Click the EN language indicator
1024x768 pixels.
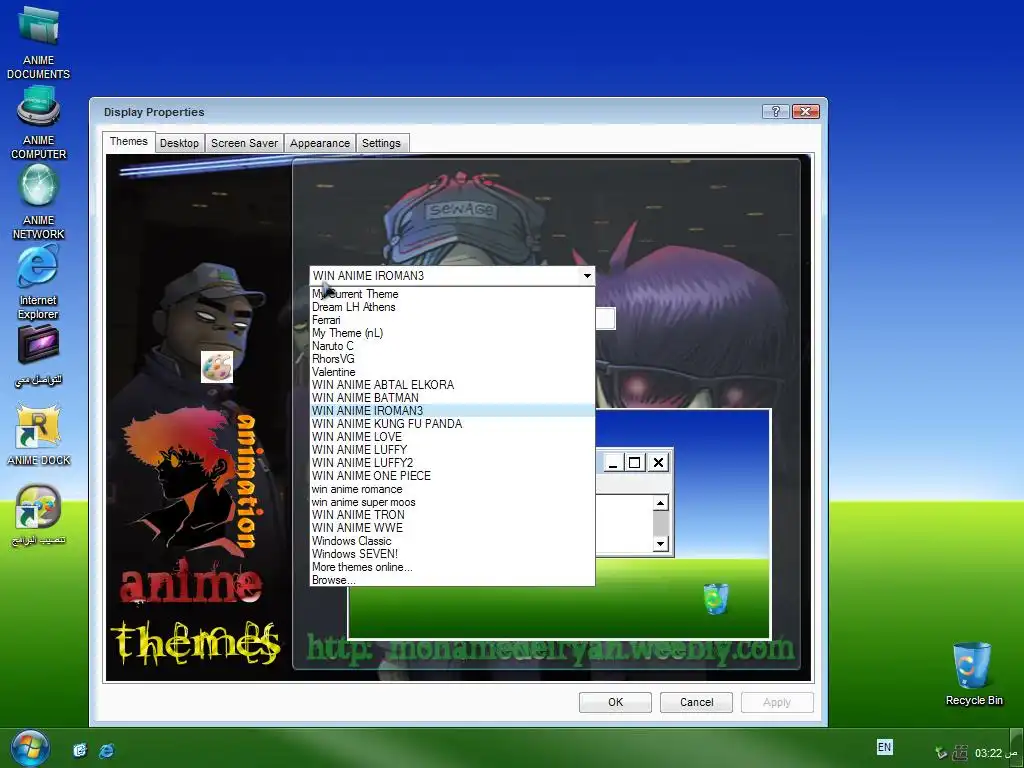point(884,746)
